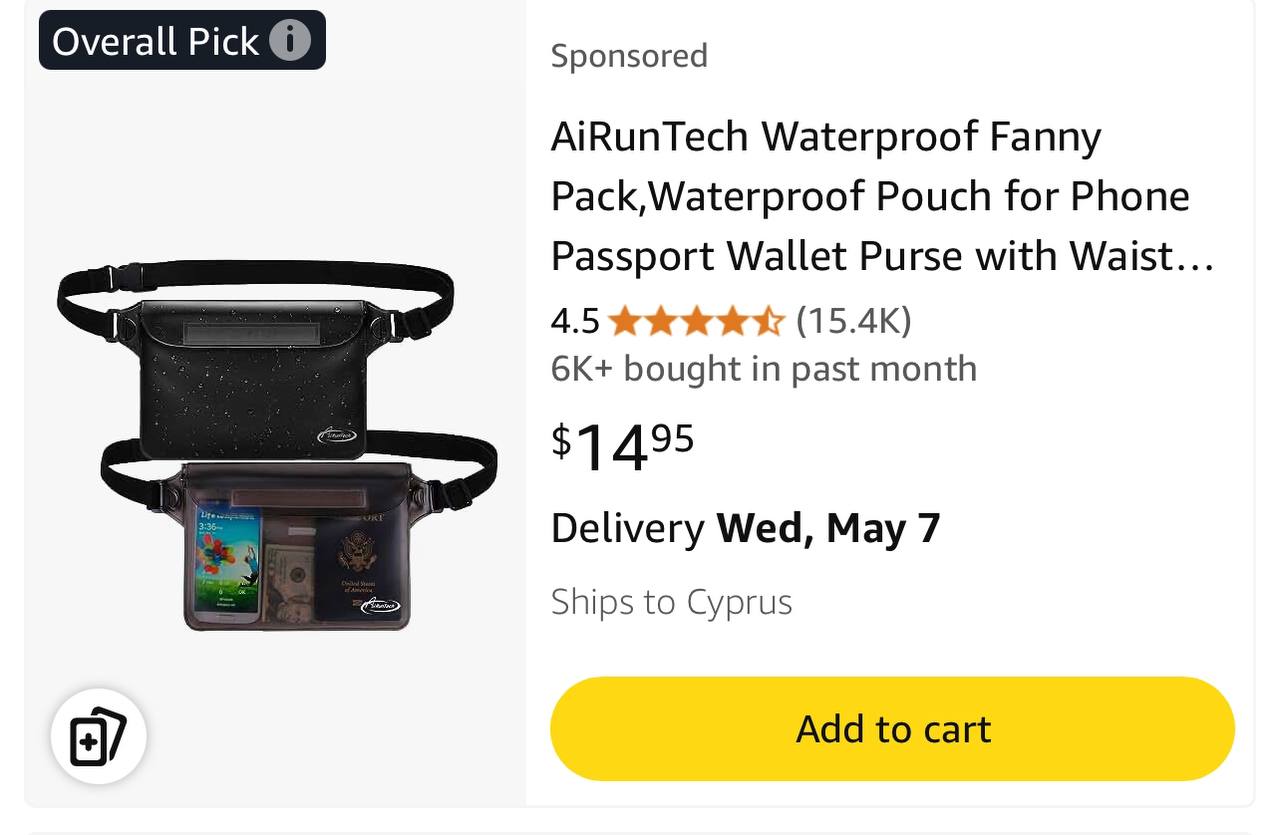Click the 6K+ bought in past month text
The width and height of the screenshot is (1280, 835).
(763, 368)
